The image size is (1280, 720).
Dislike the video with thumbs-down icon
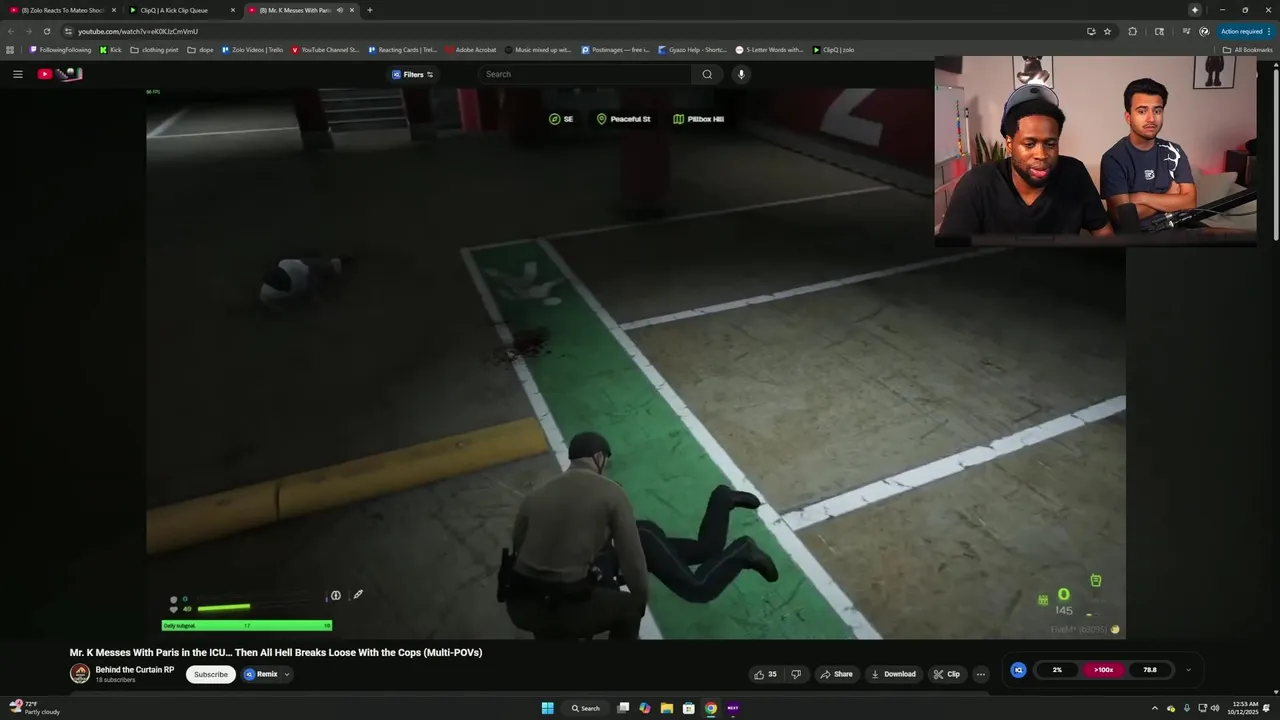(x=797, y=674)
